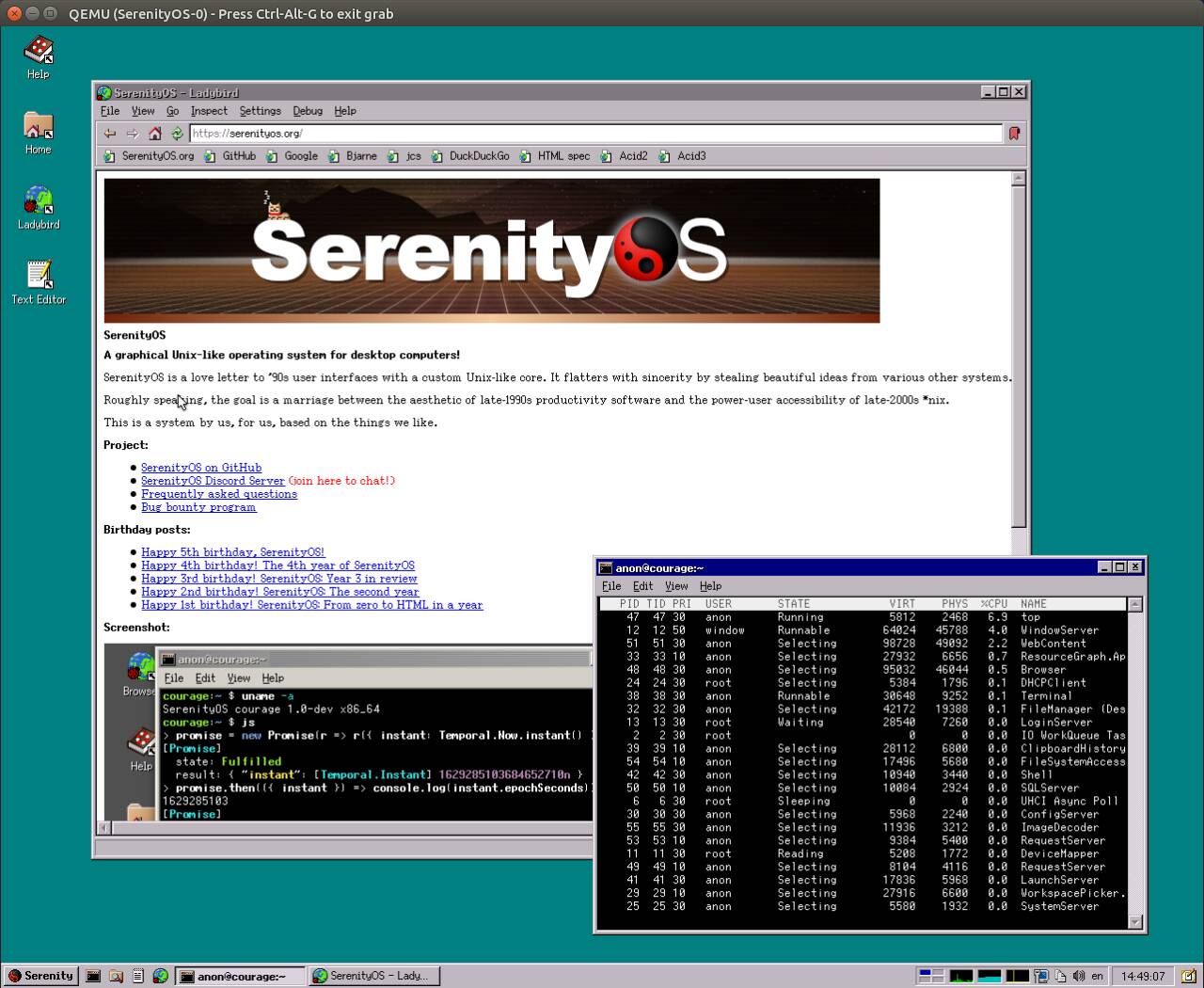Open the jcs bookmark
The height and width of the screenshot is (988, 1204).
404,156
